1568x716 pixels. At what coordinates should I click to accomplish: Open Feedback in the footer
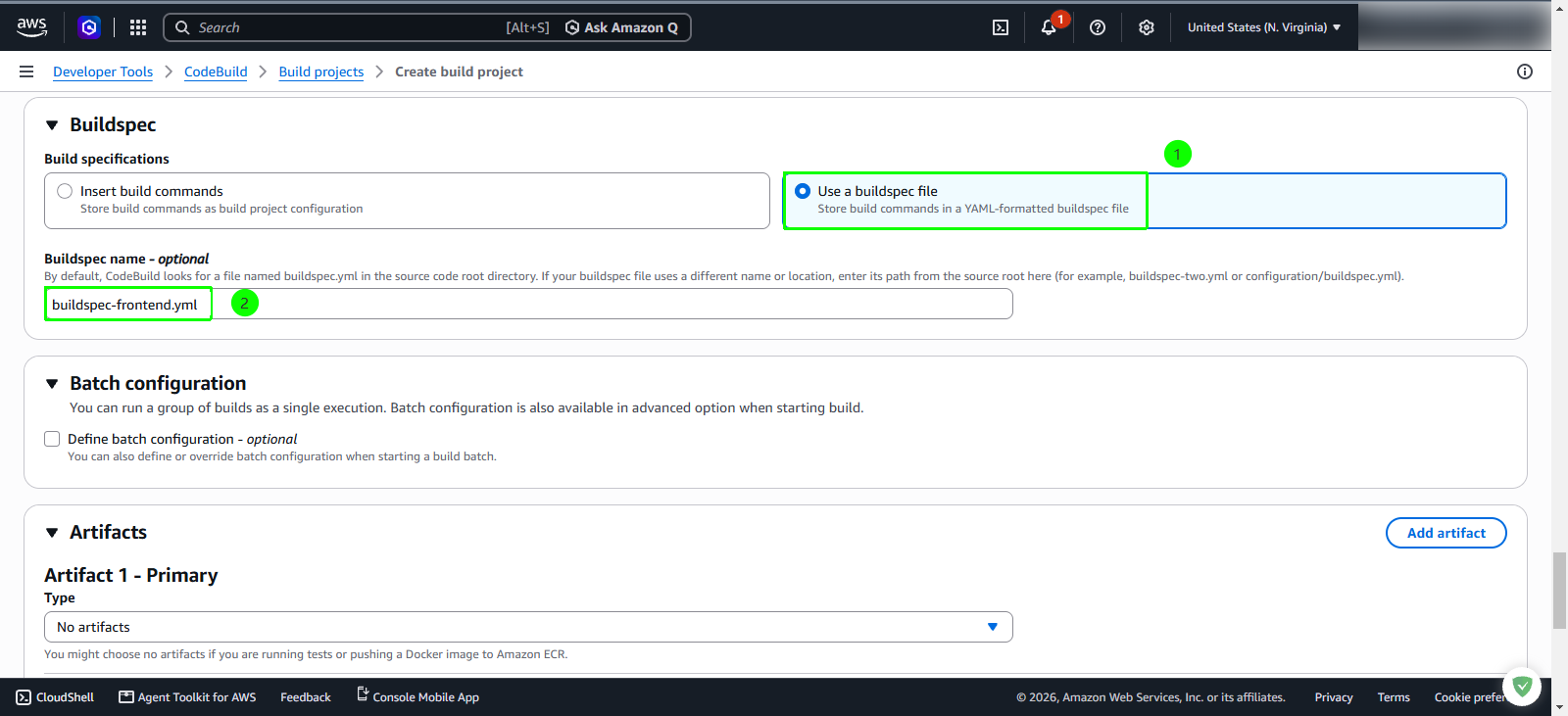pyautogui.click(x=306, y=697)
